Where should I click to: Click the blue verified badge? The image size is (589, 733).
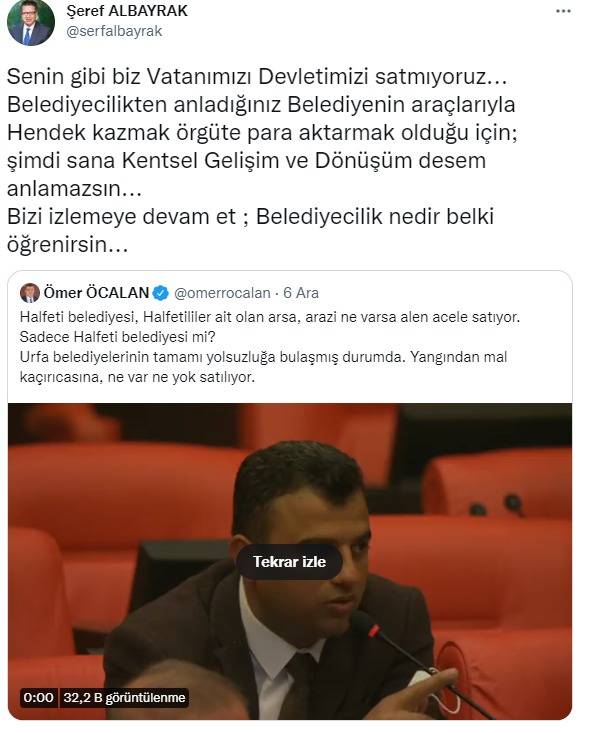pos(161,293)
